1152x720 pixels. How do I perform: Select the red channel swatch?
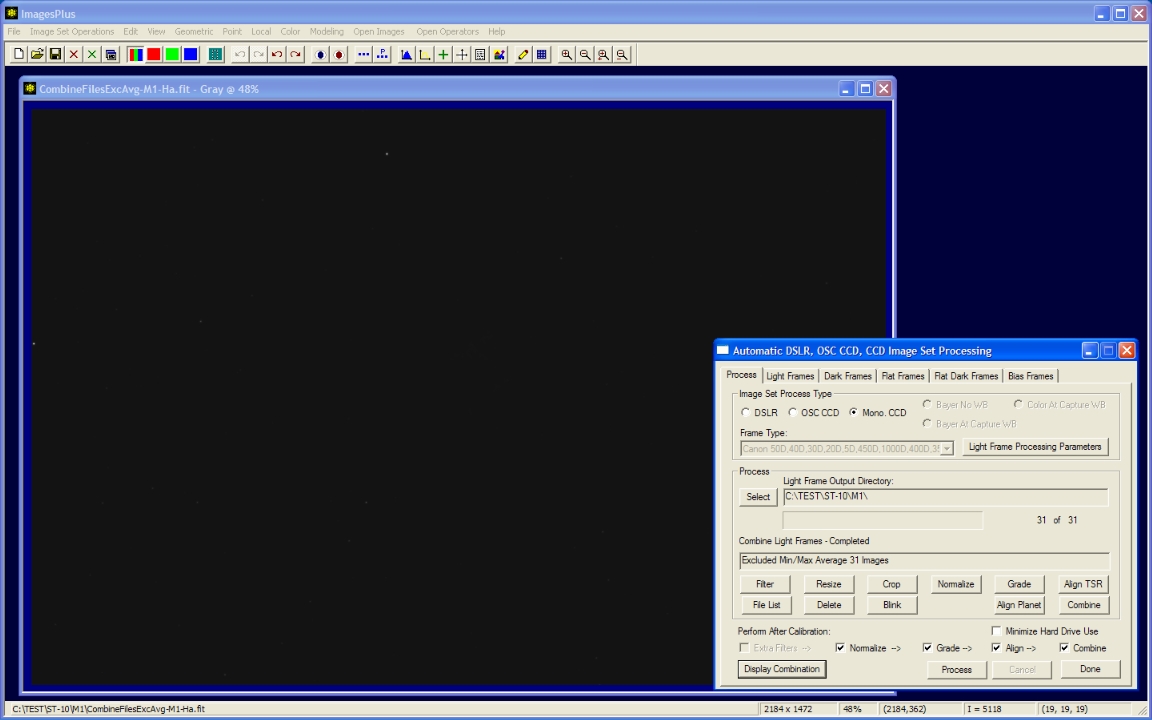154,54
